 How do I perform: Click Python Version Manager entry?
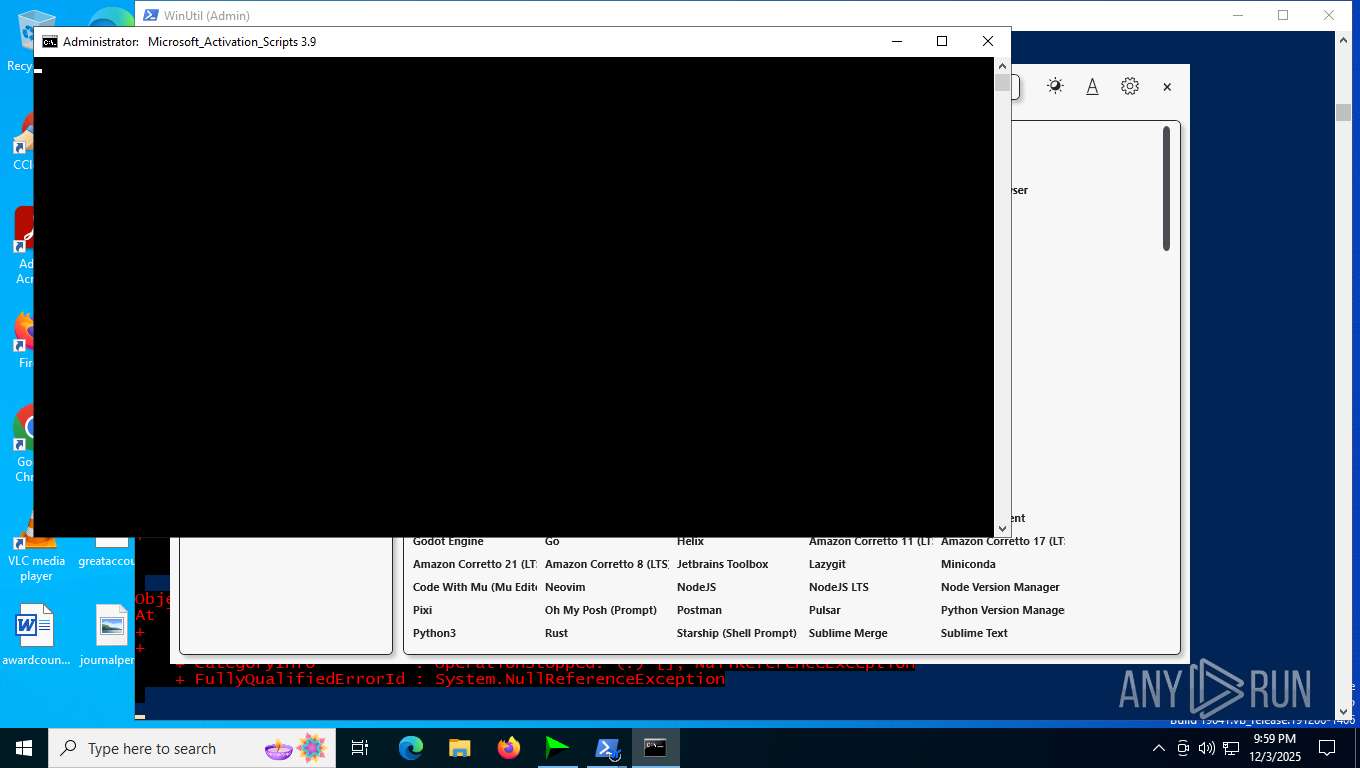[x=1003, y=610]
